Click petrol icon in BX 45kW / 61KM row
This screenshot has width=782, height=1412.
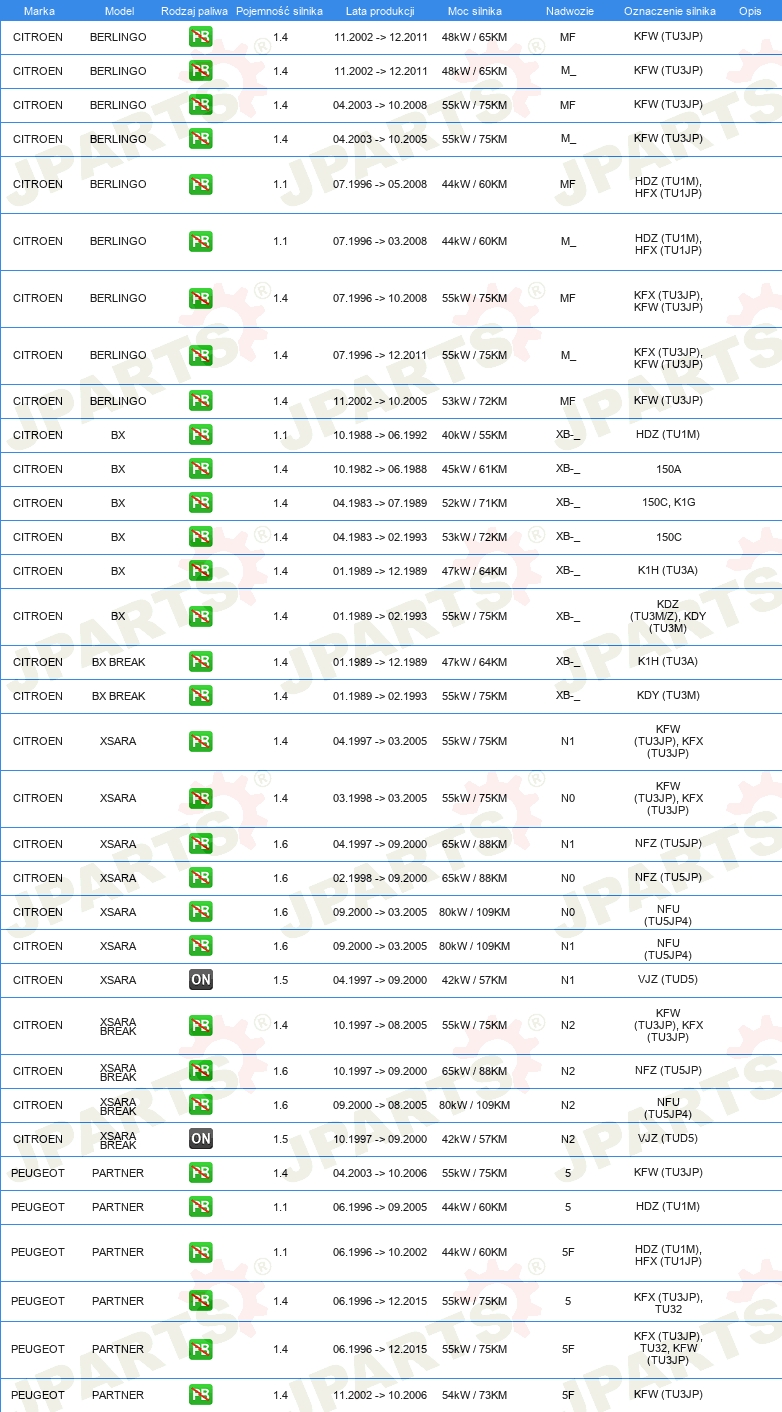click(201, 469)
